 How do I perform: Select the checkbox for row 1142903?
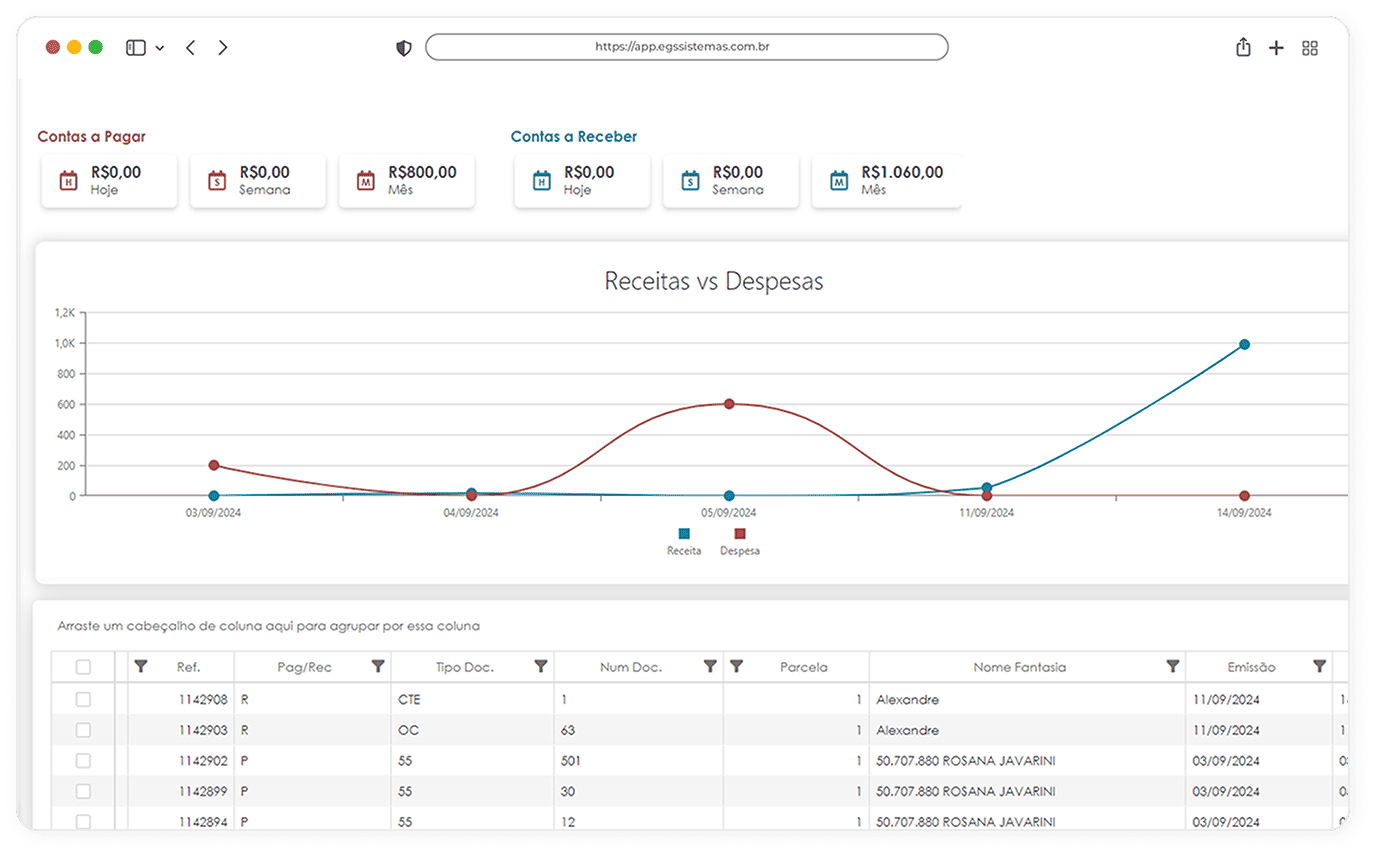[83, 730]
